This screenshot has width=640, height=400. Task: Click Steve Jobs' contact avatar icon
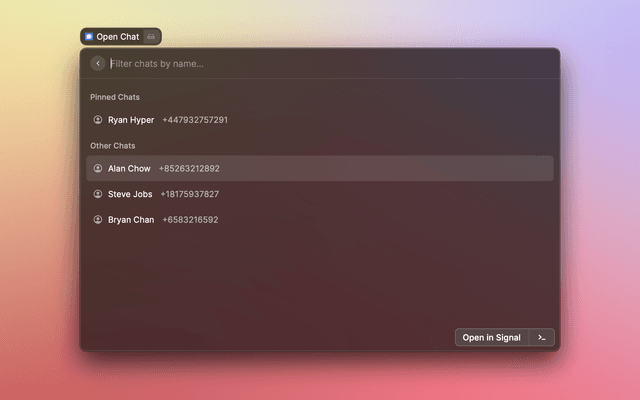click(x=98, y=194)
